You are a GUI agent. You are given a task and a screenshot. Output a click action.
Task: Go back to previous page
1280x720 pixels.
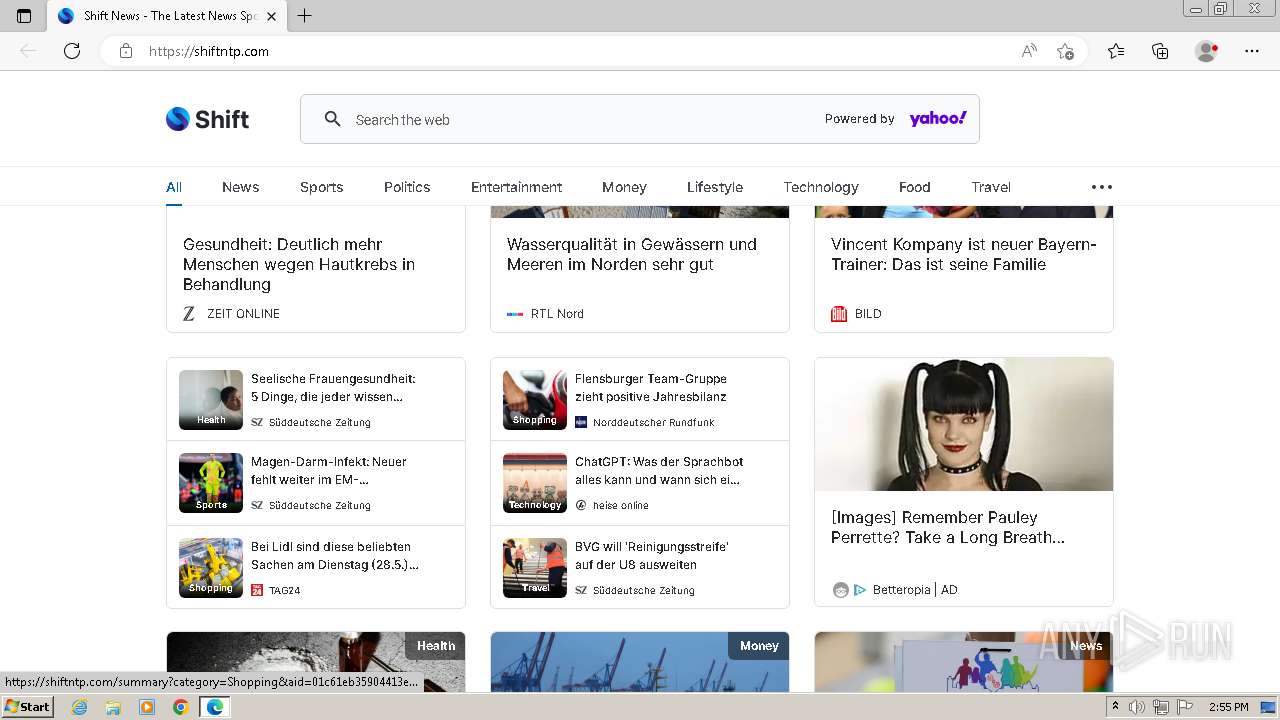[28, 51]
